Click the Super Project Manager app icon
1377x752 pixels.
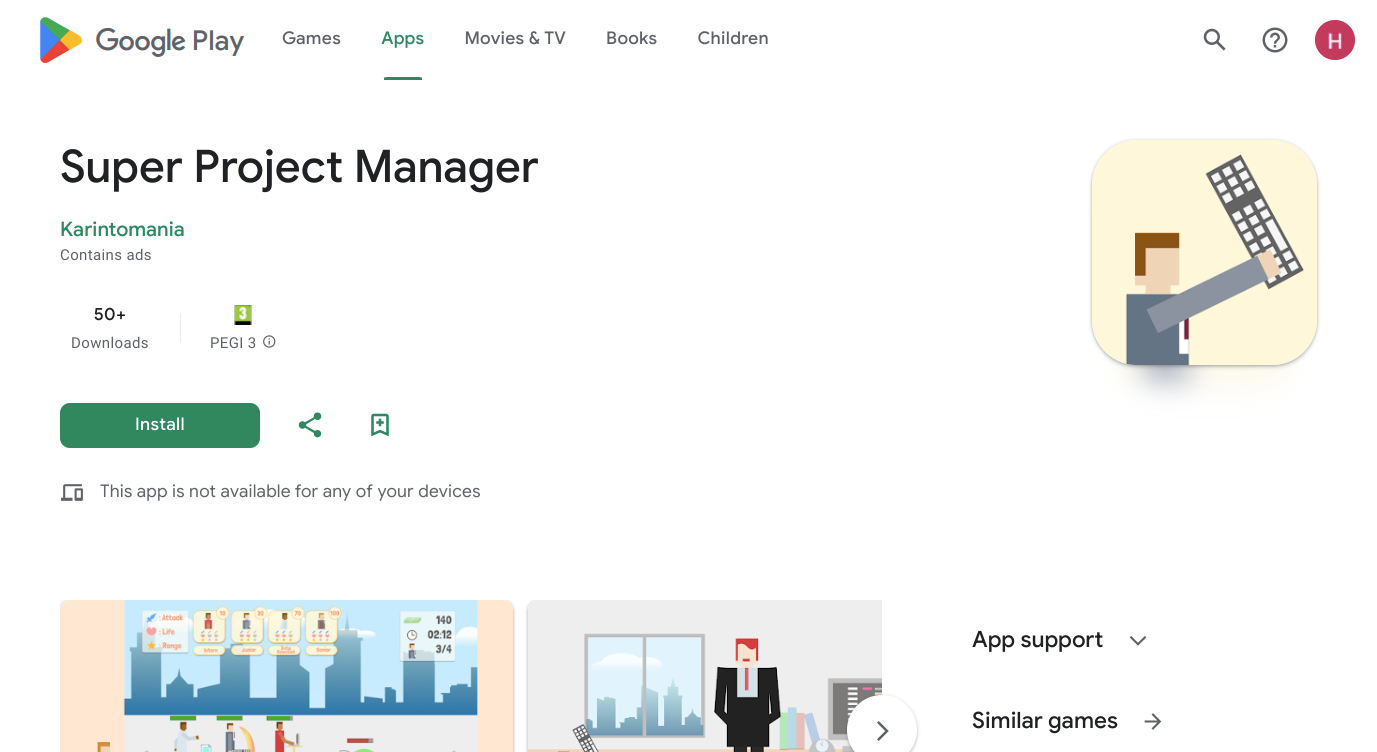(x=1204, y=252)
